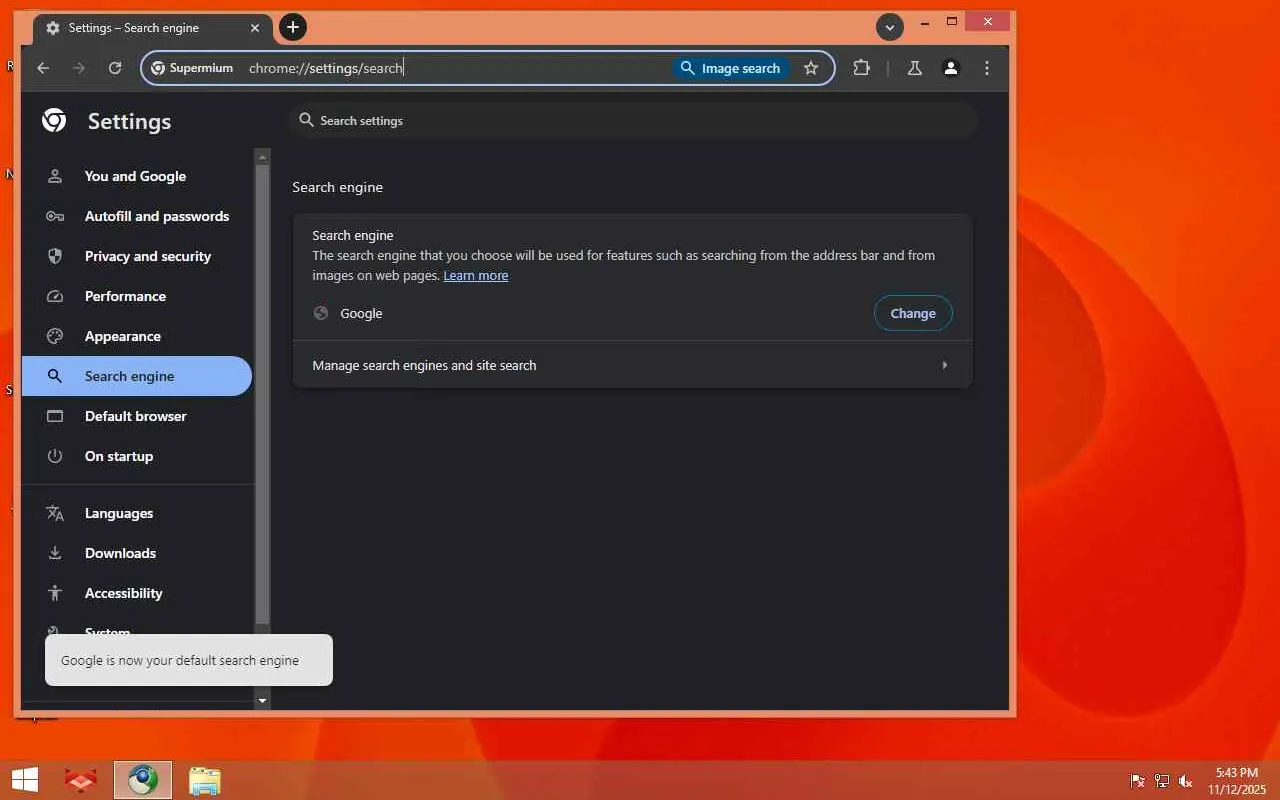Maximize the Supermium window
The width and height of the screenshot is (1280, 800).
point(952,21)
